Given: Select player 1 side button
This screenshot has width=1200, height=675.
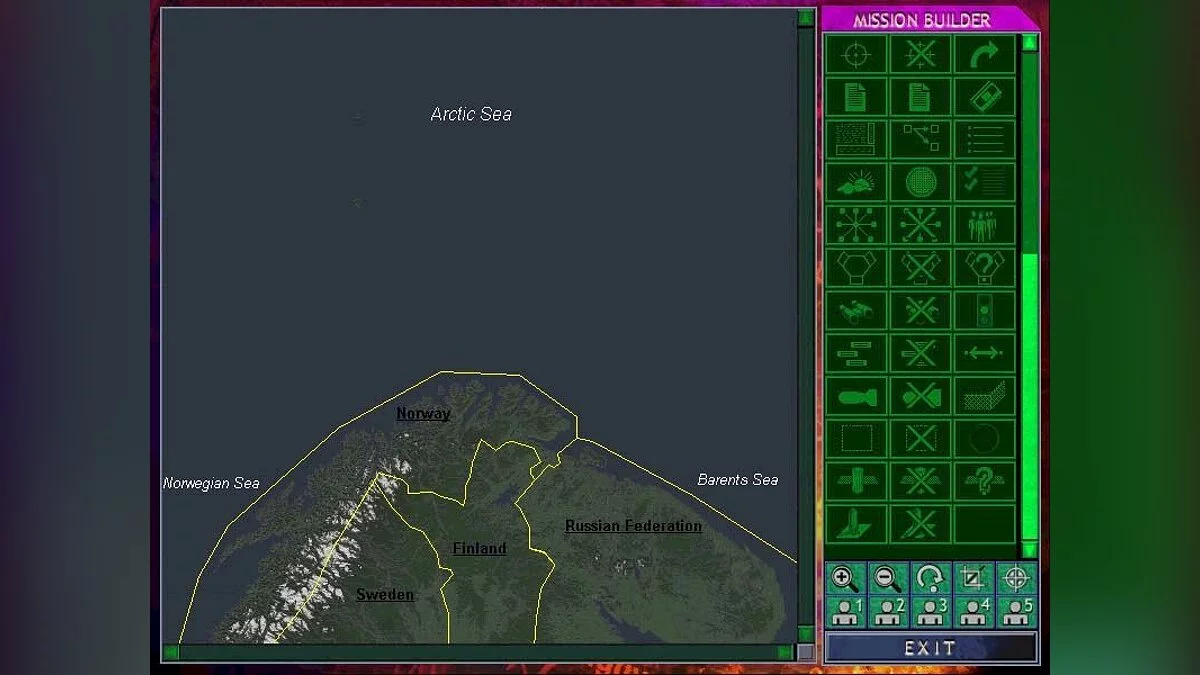Looking at the screenshot, I should click(845, 612).
